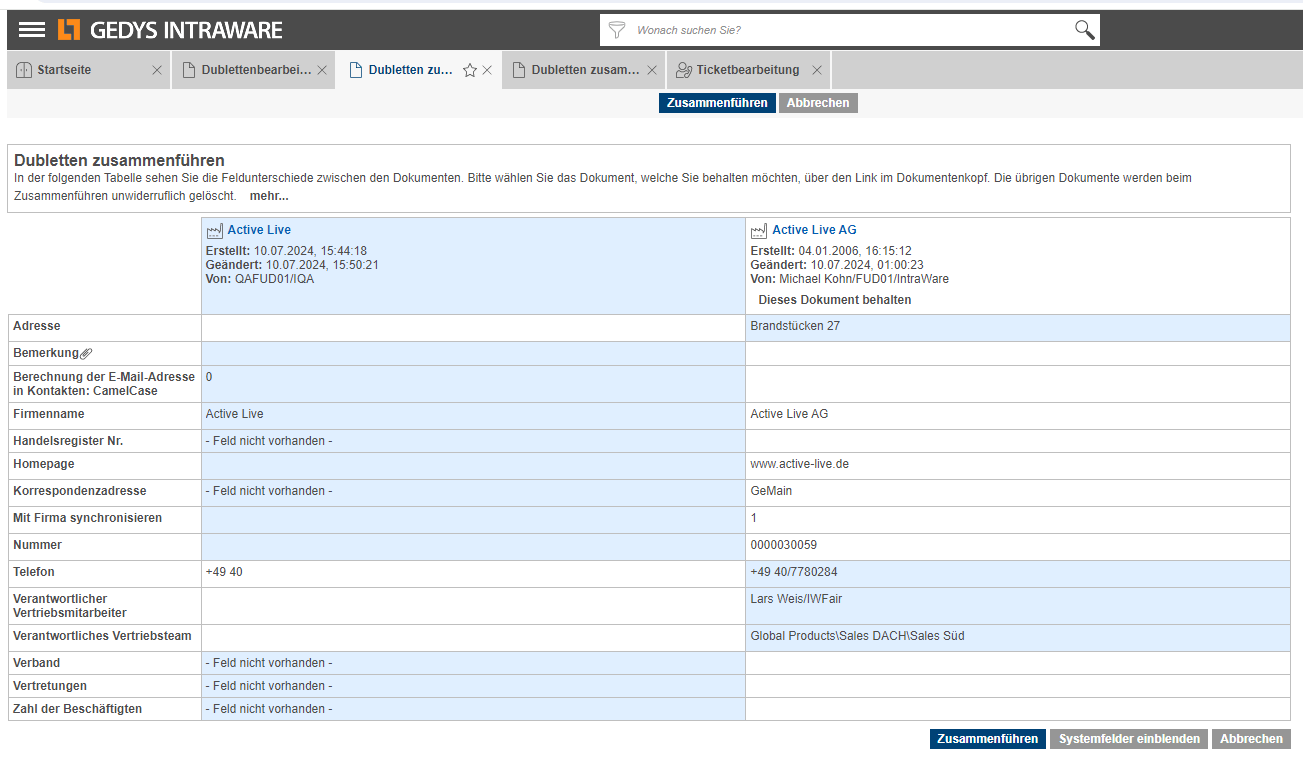Expand description with the mehr... link

click(269, 196)
